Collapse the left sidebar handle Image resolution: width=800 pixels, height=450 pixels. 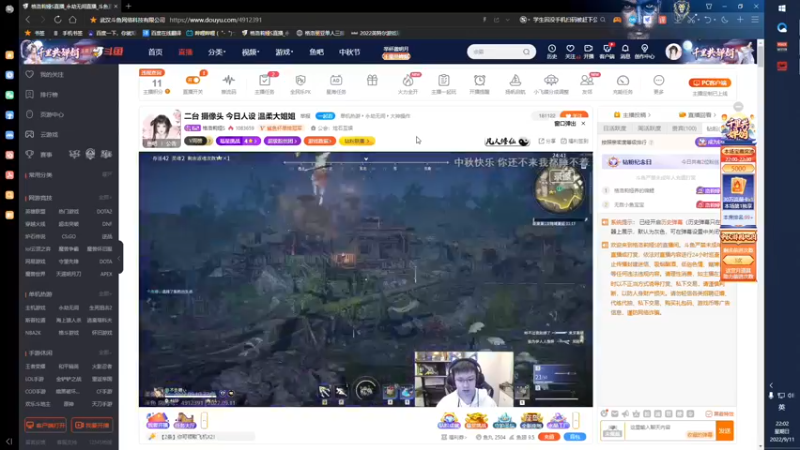click(x=119, y=257)
